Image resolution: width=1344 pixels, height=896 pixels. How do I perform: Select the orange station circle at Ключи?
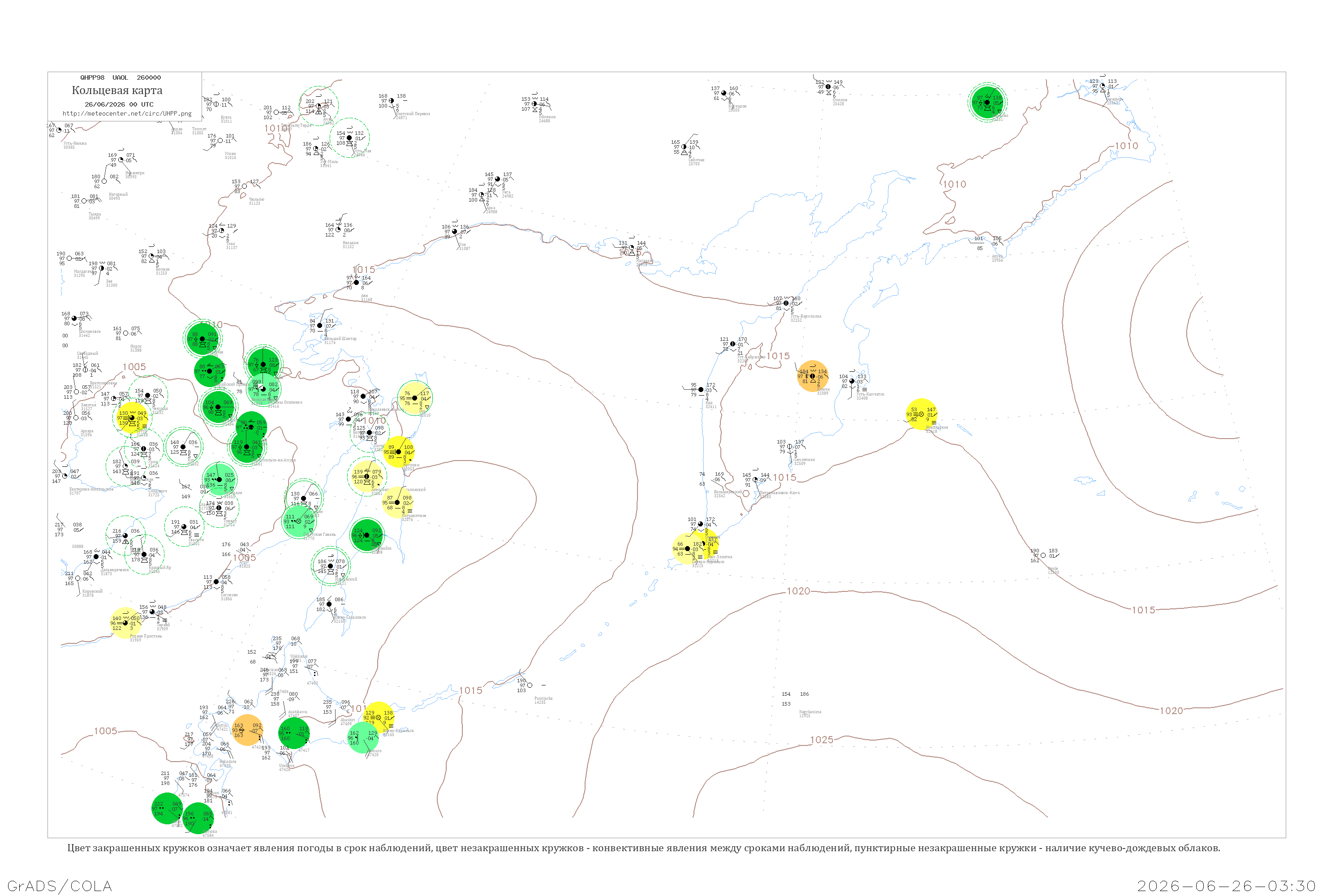click(x=813, y=376)
